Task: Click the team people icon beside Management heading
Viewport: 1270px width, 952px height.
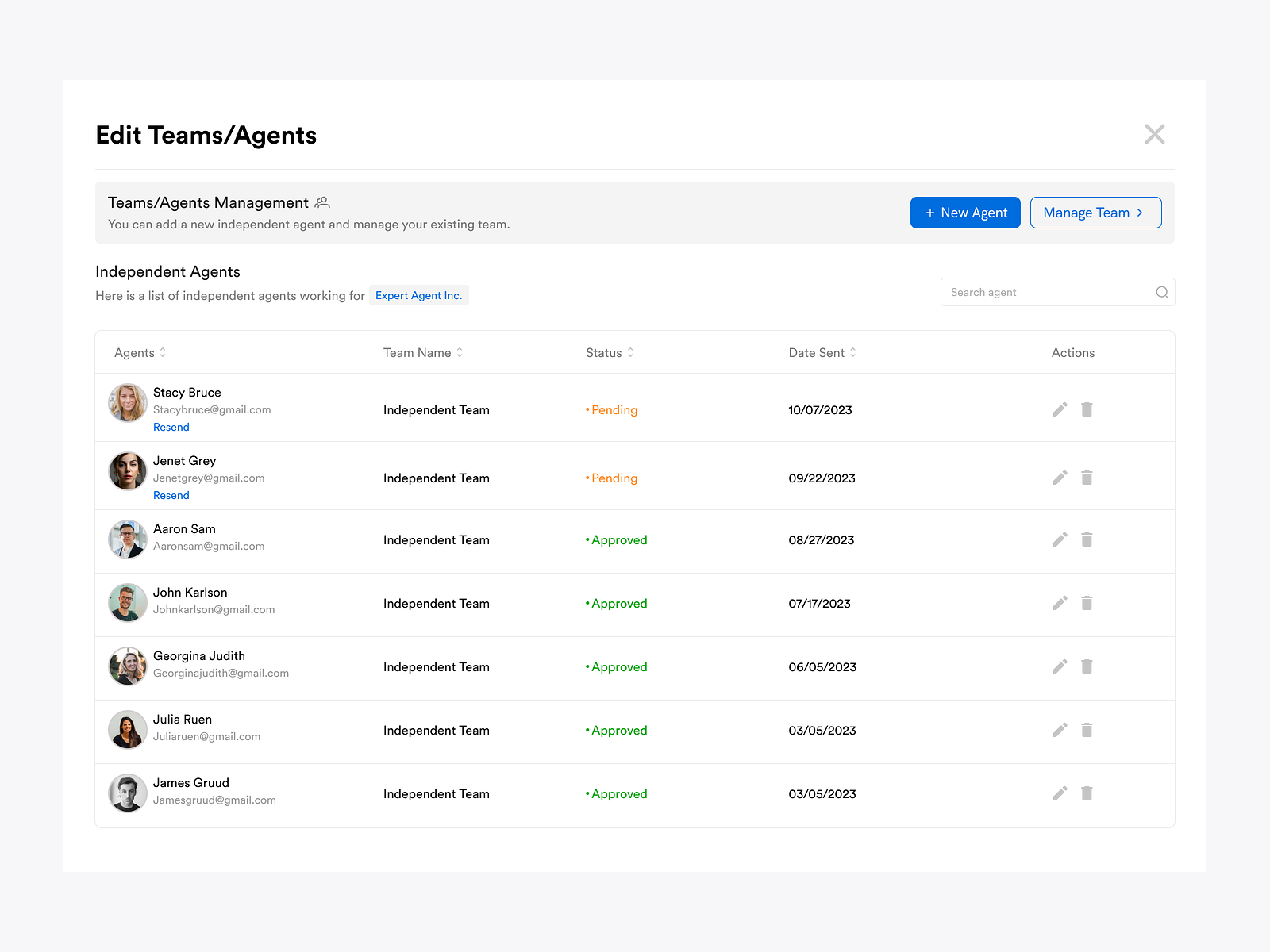Action: 322,202
